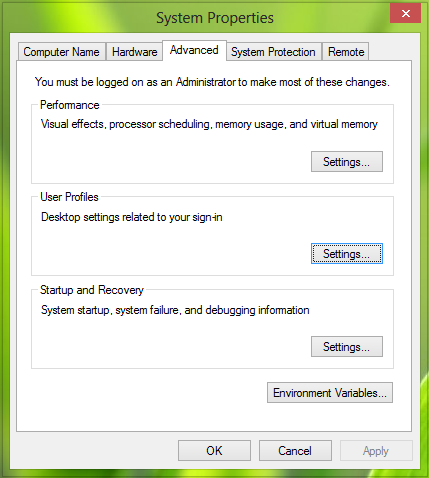
Task: Dismiss dialog with Cancel button
Action: click(x=295, y=451)
